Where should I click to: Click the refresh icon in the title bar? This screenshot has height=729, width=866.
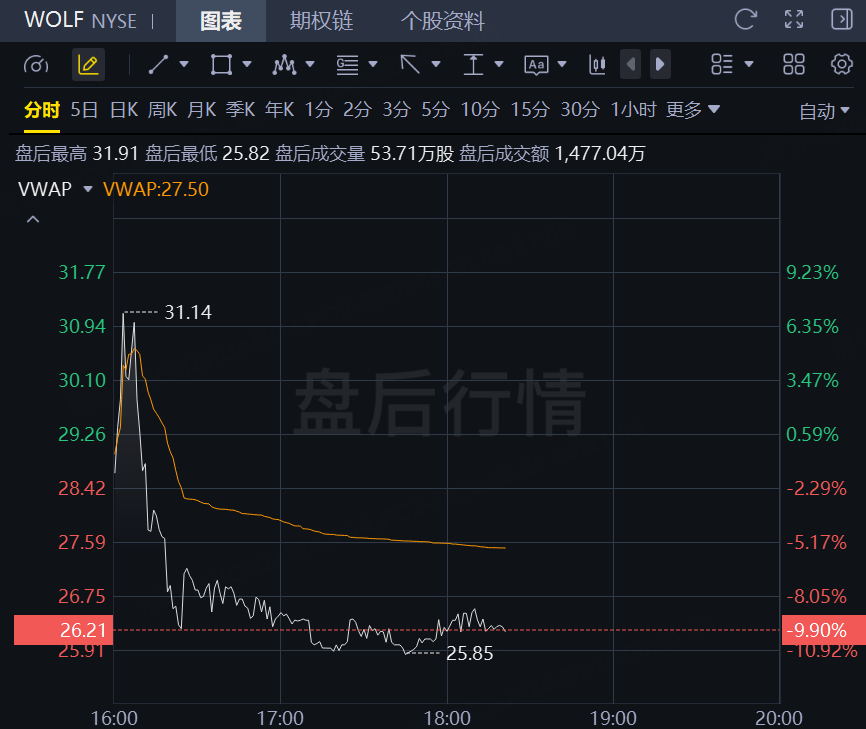click(x=745, y=20)
